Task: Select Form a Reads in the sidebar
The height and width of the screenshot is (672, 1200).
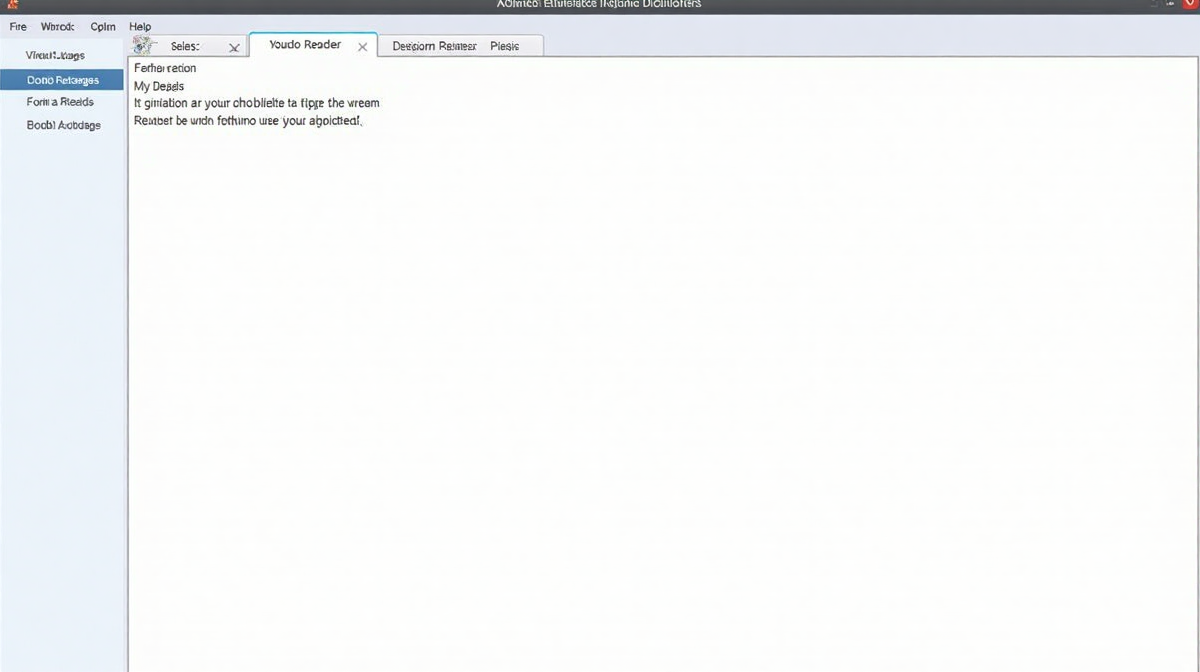Action: 60,102
